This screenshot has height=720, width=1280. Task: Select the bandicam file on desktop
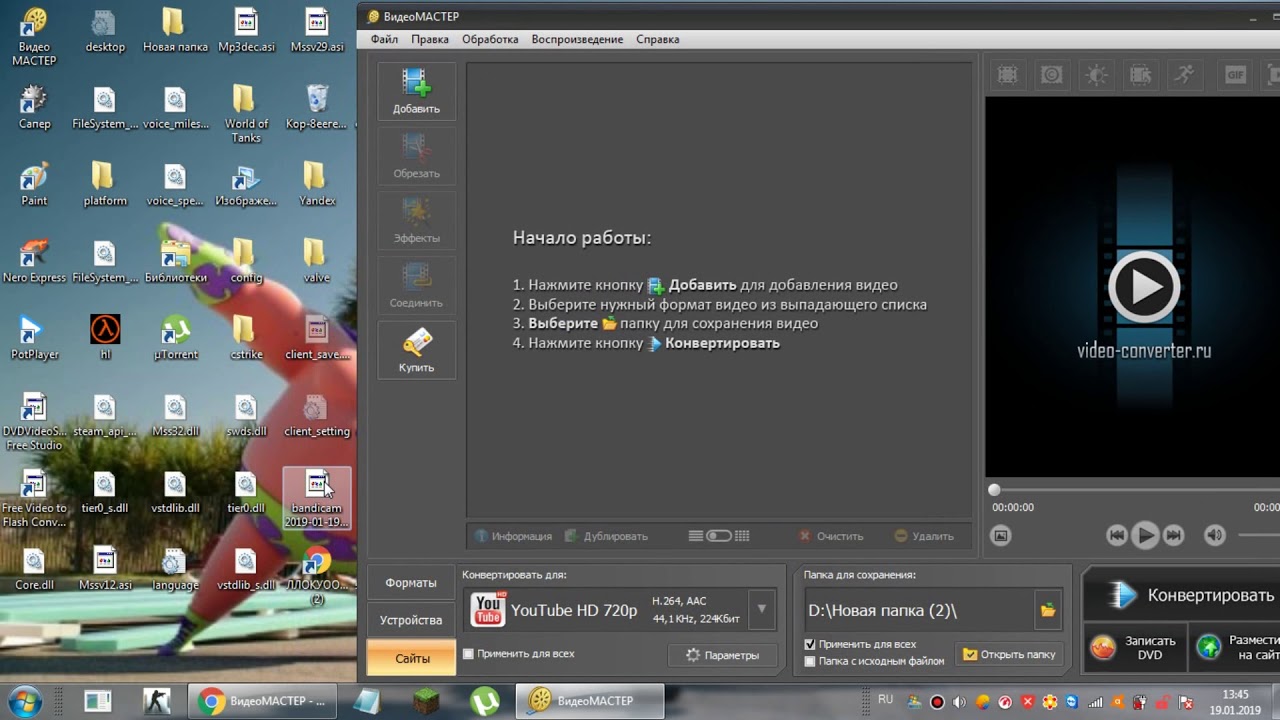(x=317, y=498)
